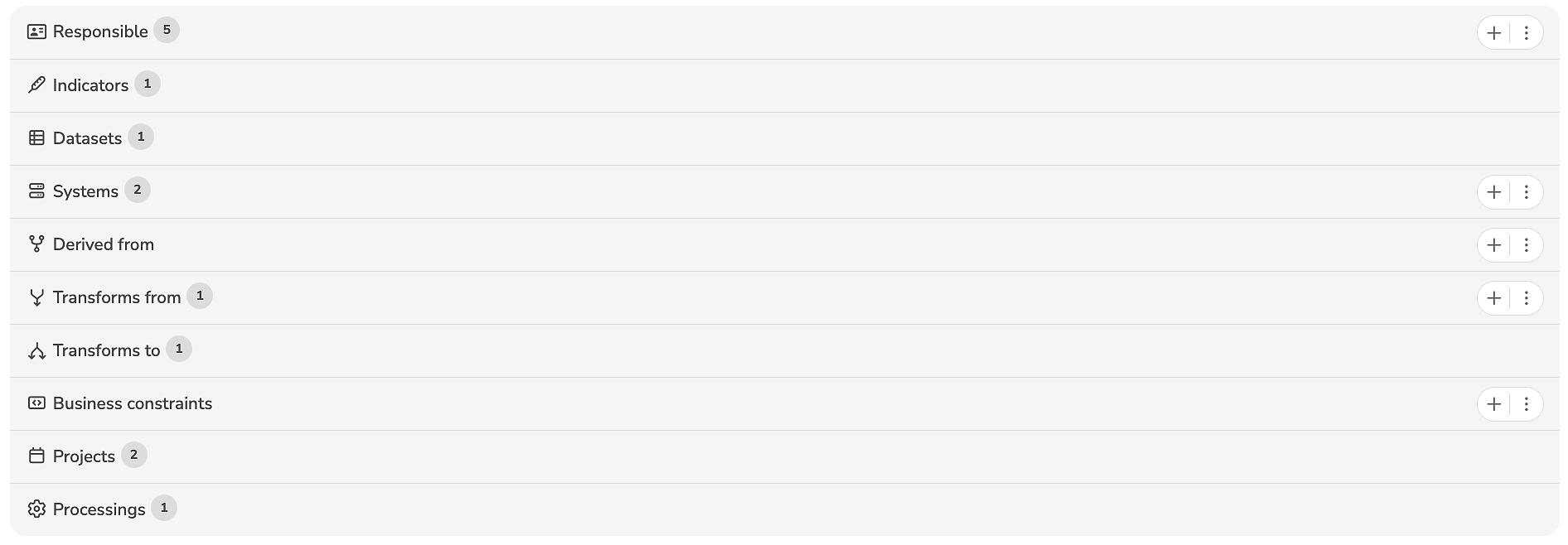The image size is (1568, 545).
Task: Open the Systems row options menu
Action: tap(1526, 192)
